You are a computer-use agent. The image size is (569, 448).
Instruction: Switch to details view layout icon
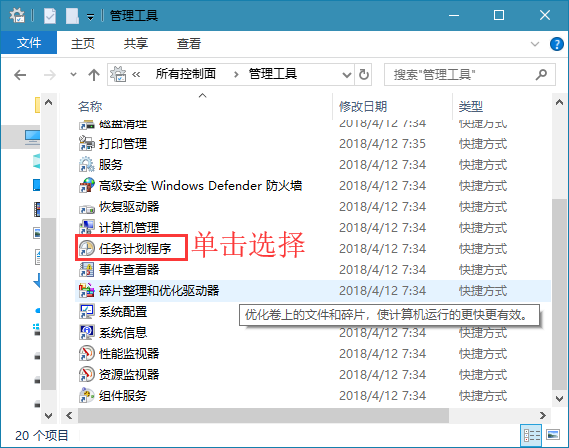click(x=531, y=435)
